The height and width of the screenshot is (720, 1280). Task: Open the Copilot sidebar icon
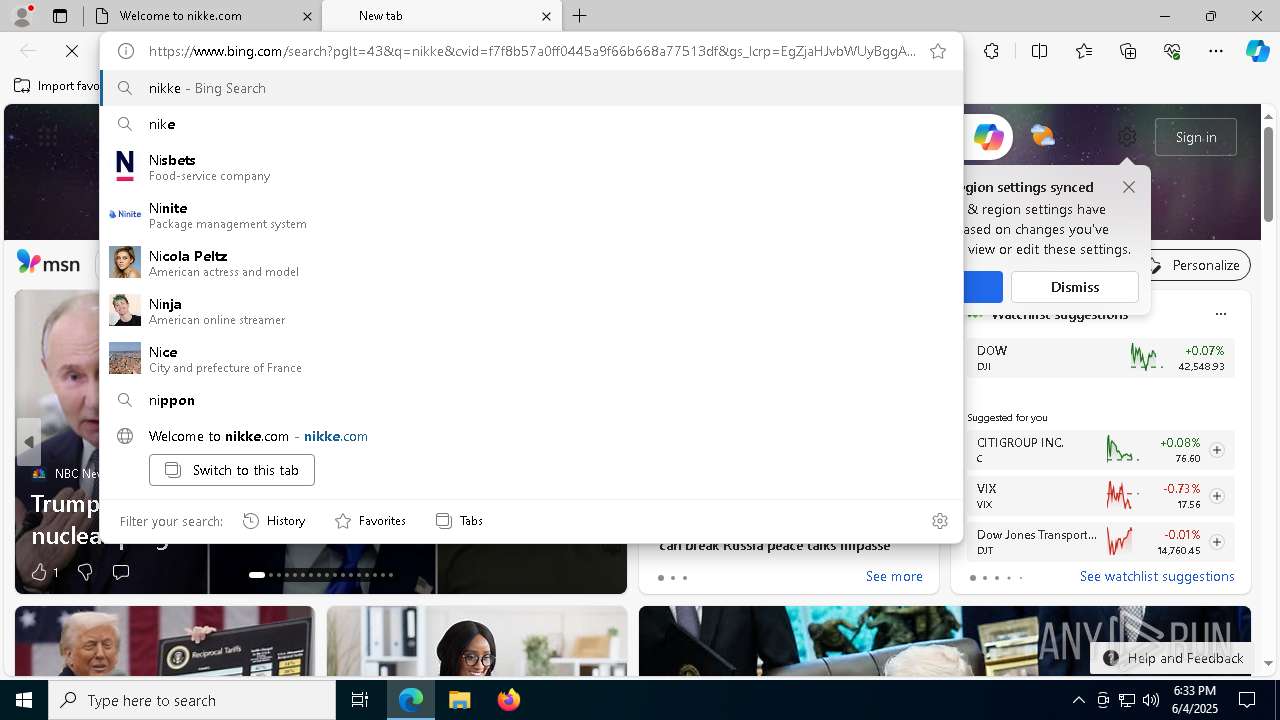pyautogui.click(x=1257, y=51)
